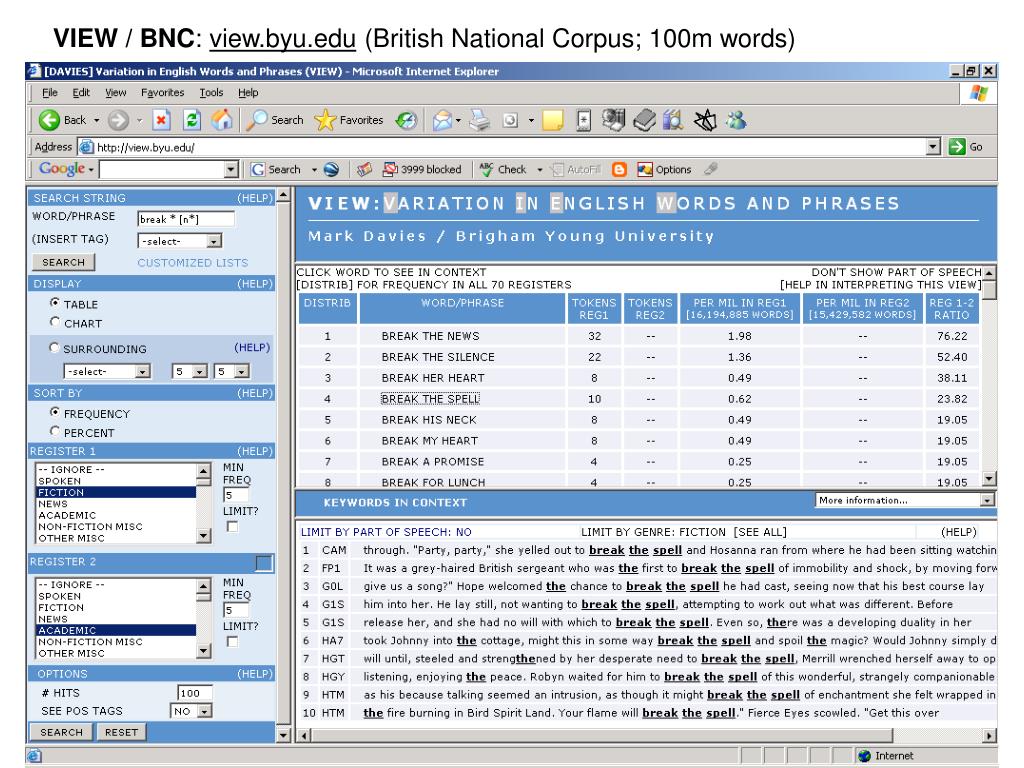Open the SEE POS TAGS dropdown
The image size is (1024, 768).
191,711
